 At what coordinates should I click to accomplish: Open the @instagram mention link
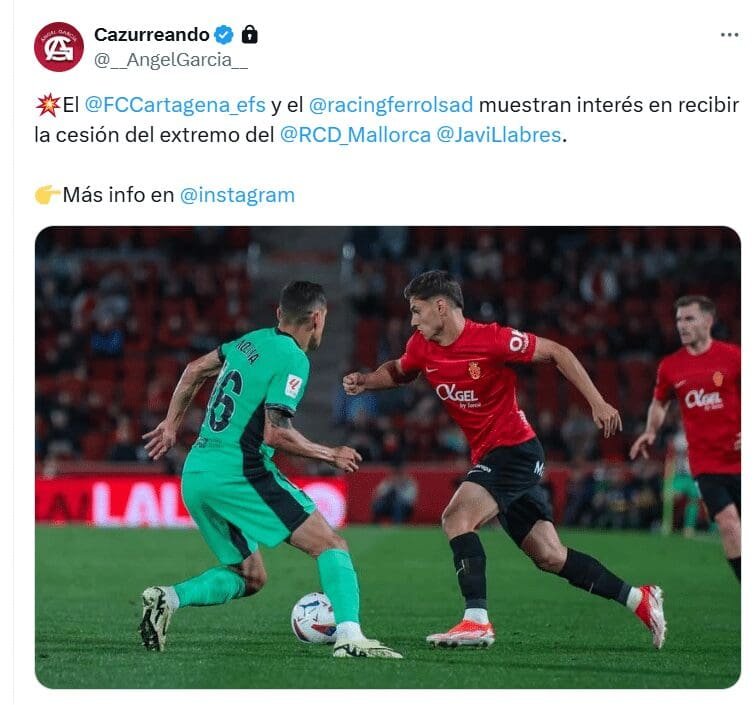tap(237, 195)
